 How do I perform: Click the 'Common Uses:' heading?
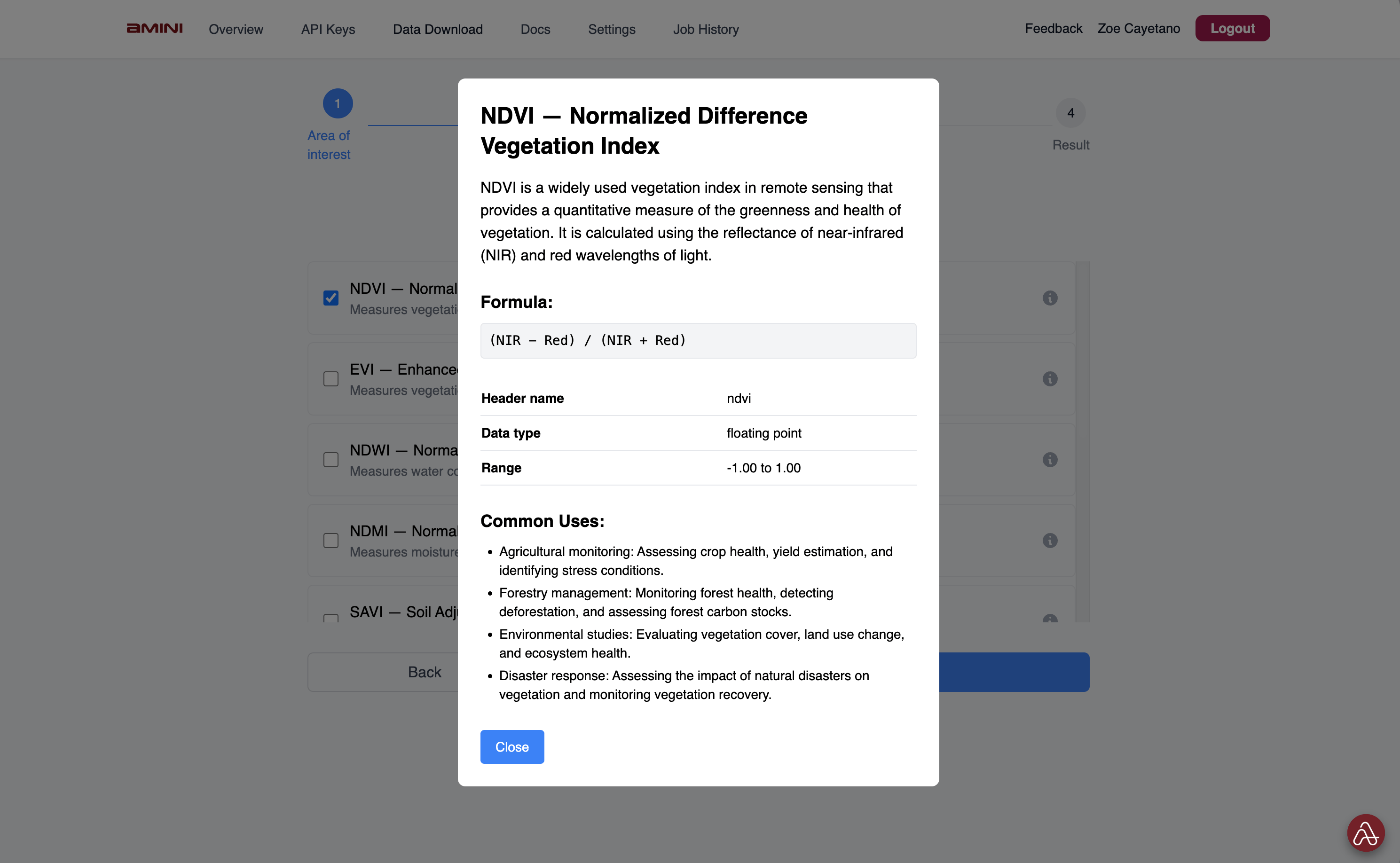click(x=542, y=521)
